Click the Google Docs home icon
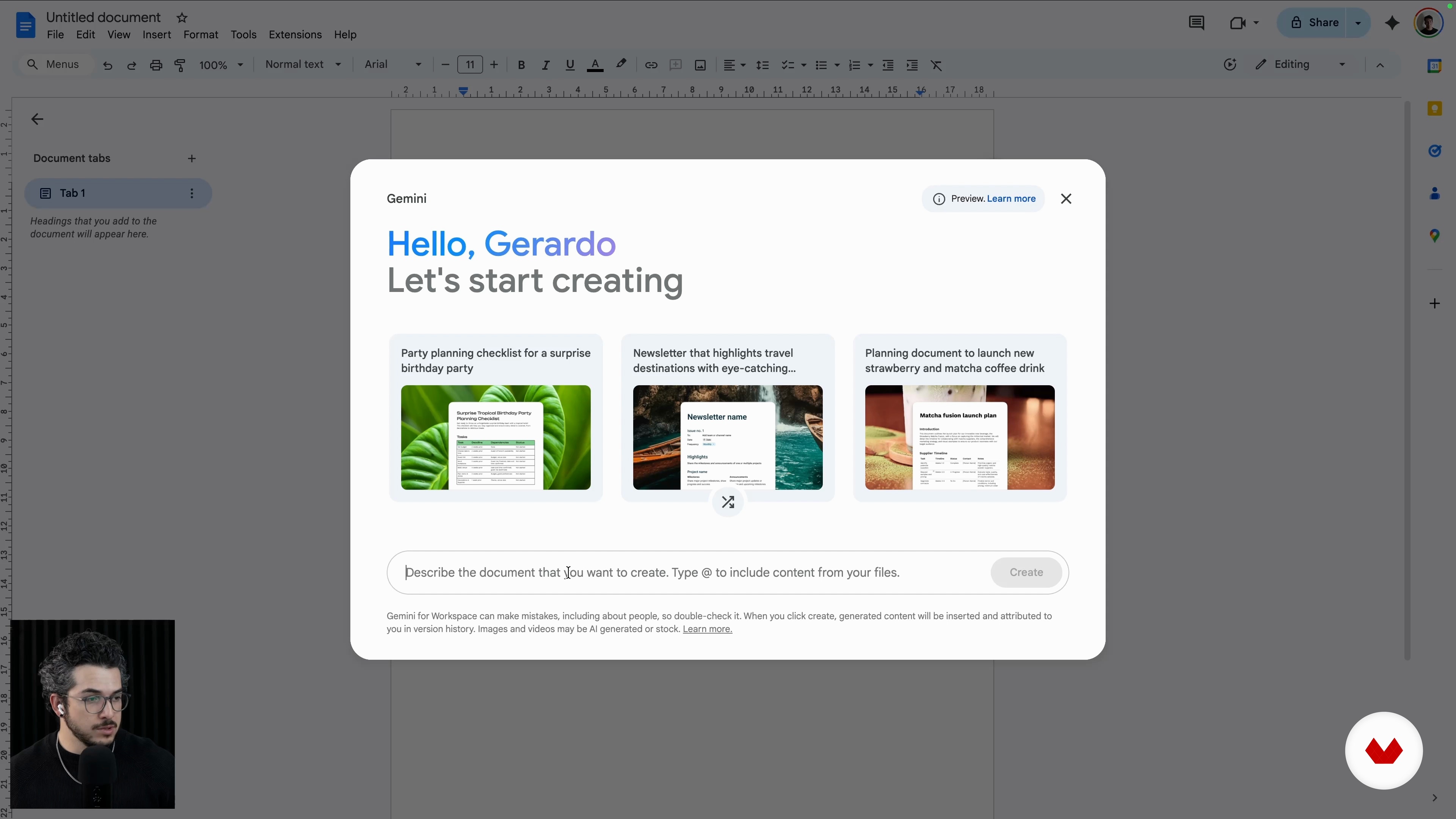Screen dimensions: 1456x819 point(25,25)
